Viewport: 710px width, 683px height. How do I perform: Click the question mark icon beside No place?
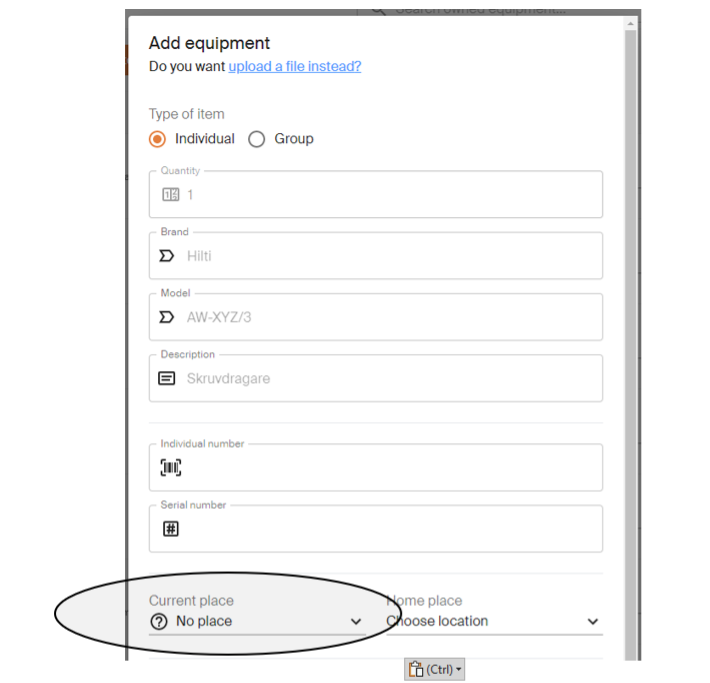point(159,621)
